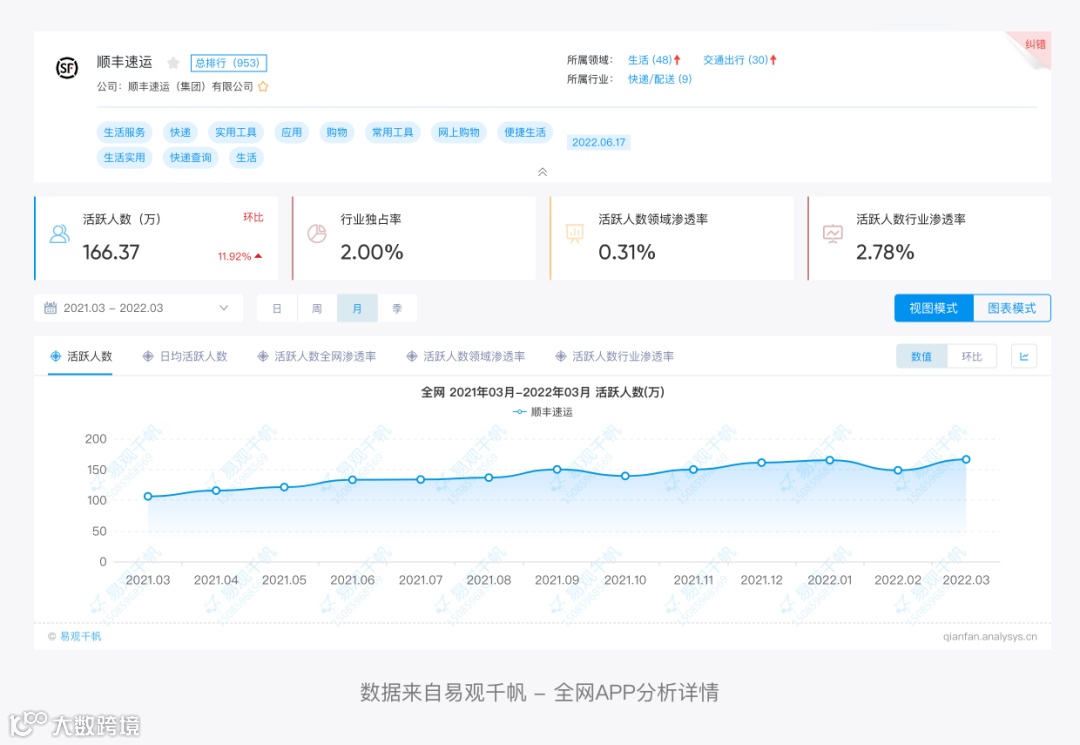The image size is (1080, 745).
Task: Click the 2021.09 data point on chart
Action: (557, 470)
